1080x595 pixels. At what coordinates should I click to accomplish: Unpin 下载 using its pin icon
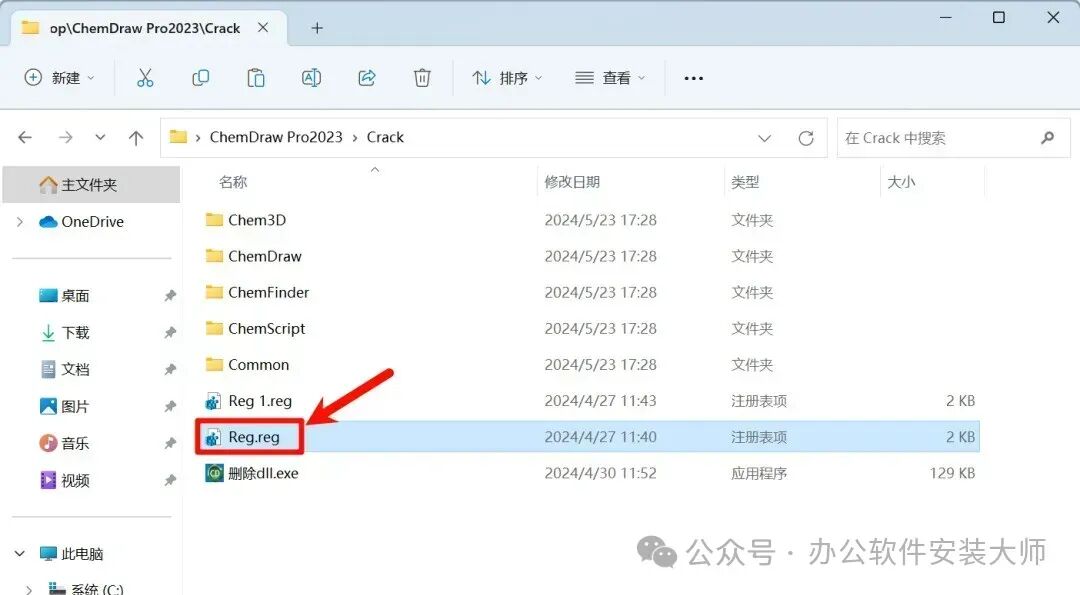169,333
